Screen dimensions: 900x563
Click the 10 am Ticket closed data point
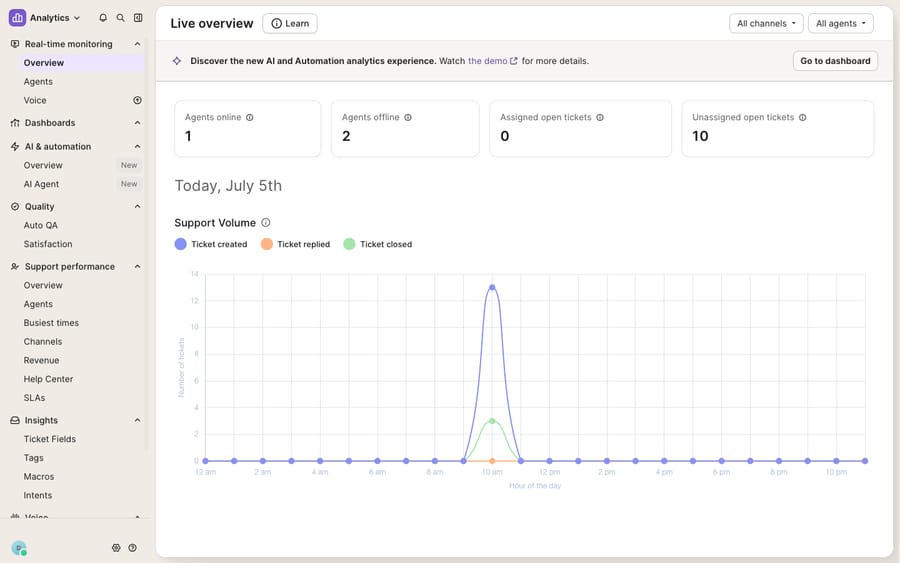[x=492, y=421]
